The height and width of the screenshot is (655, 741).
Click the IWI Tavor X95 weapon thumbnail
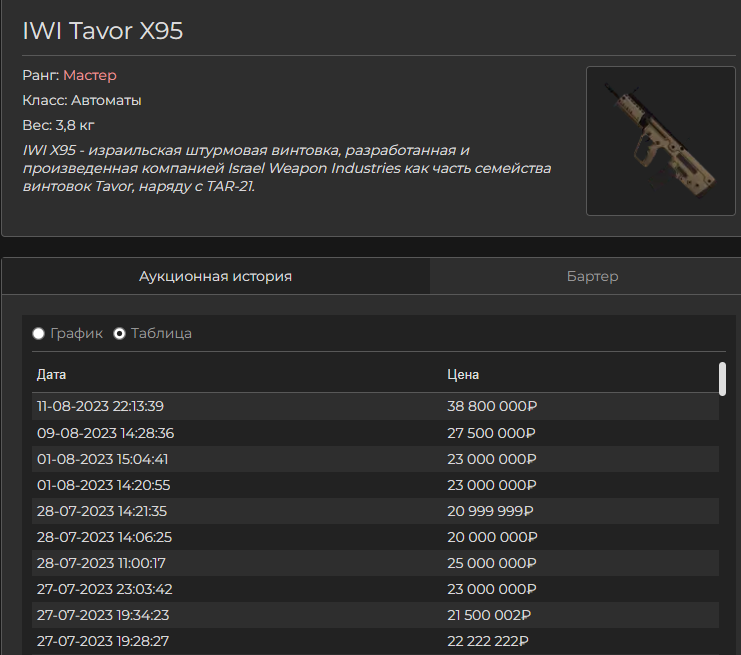pos(661,141)
